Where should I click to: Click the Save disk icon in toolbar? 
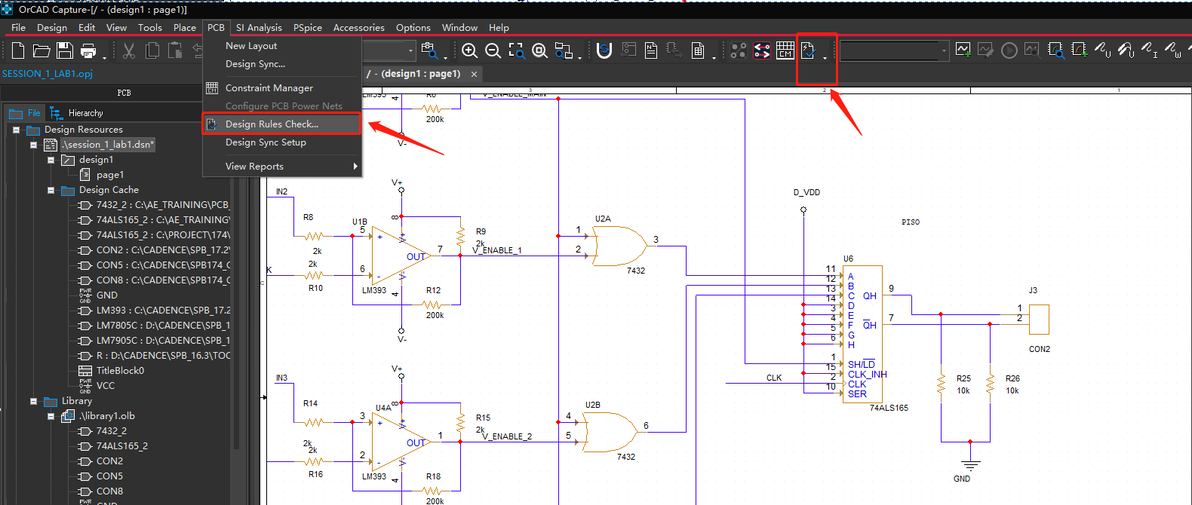pyautogui.click(x=65, y=51)
